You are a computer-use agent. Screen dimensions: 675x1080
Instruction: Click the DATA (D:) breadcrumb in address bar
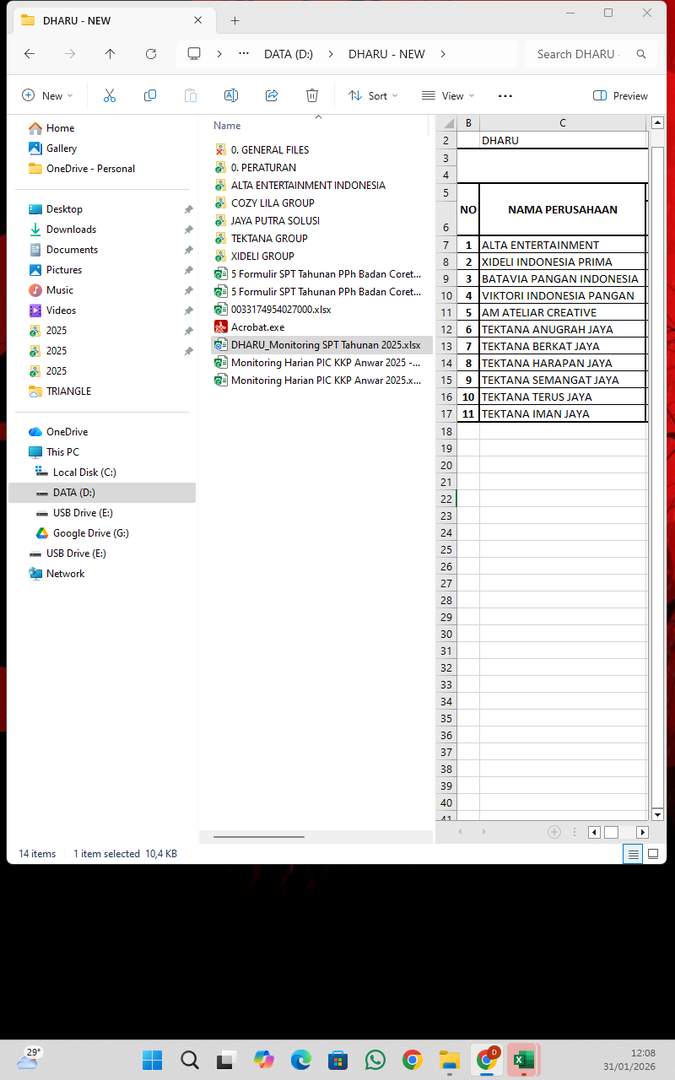288,54
